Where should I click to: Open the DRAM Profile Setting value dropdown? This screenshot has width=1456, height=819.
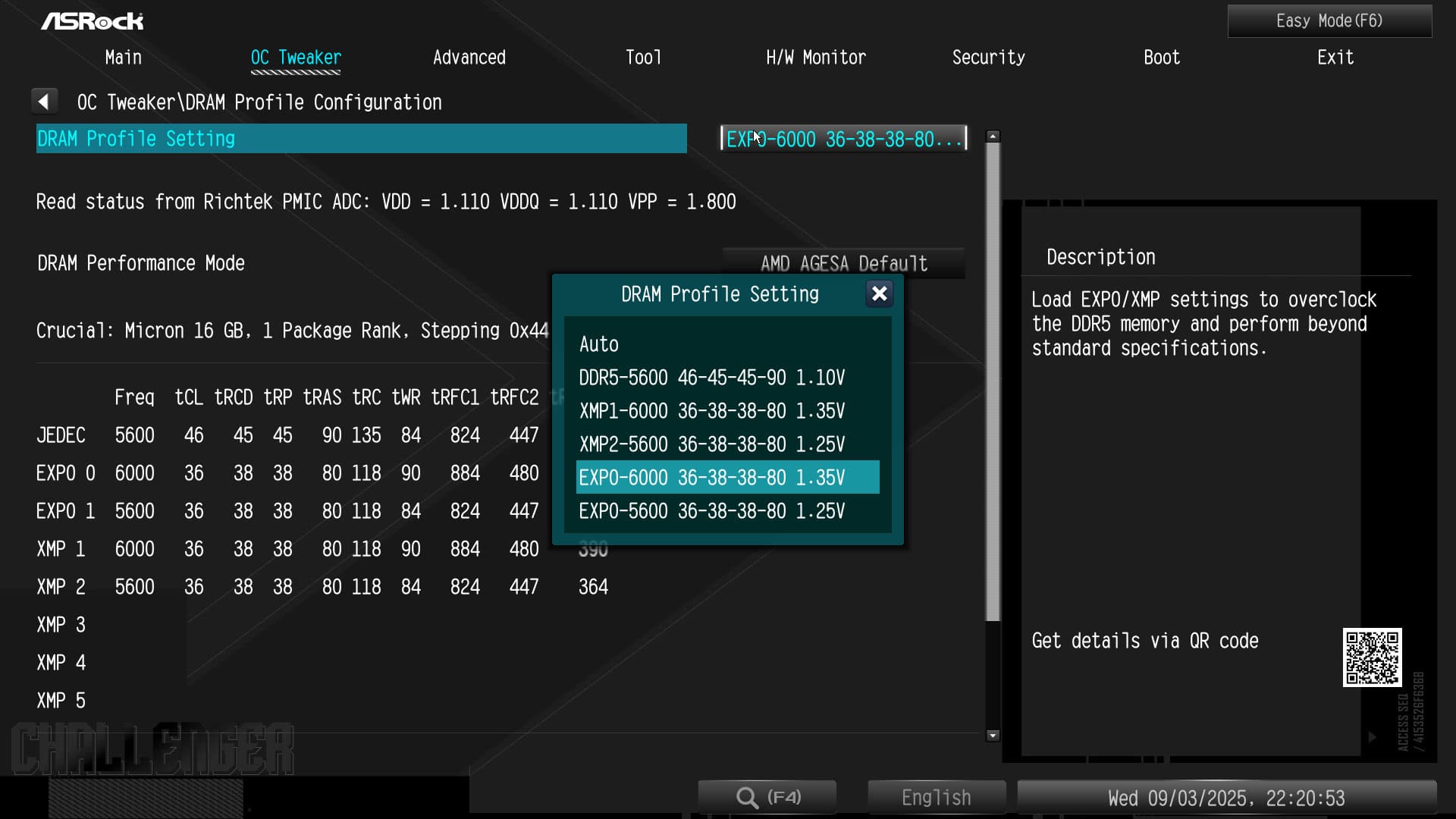[843, 139]
